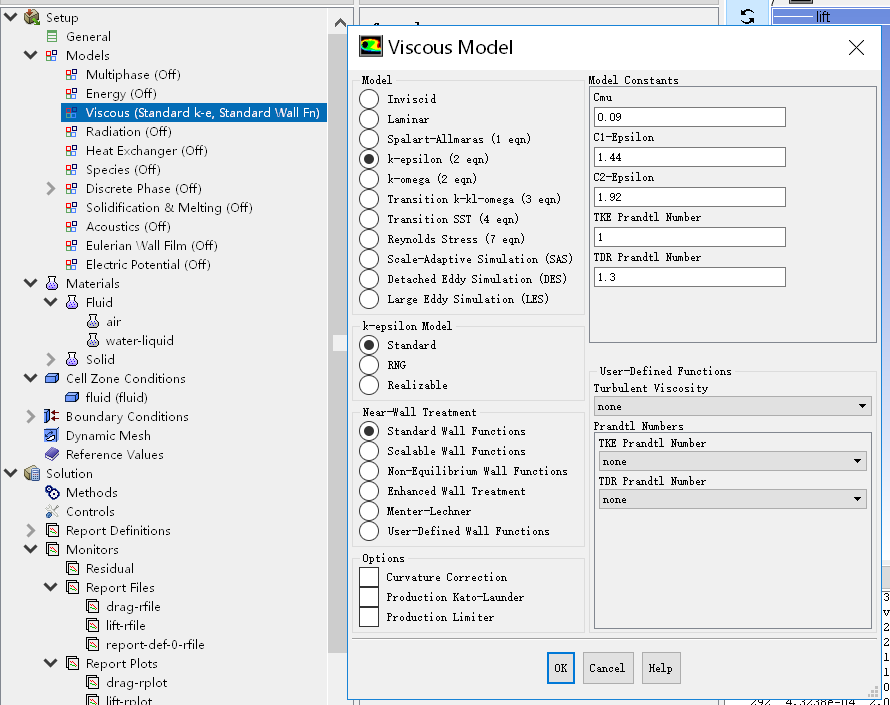This screenshot has width=890, height=705.
Task: Click the lift-rfile report icon
Action: [93, 626]
